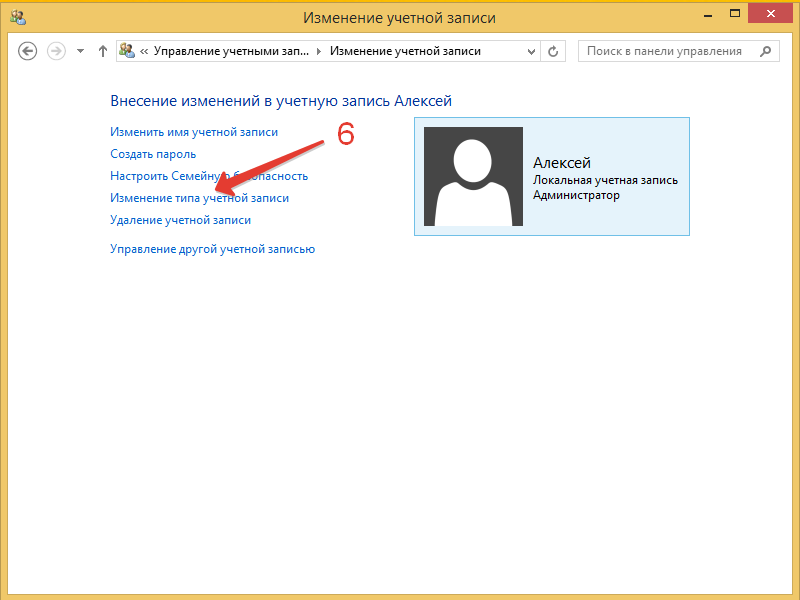Open Управление другой учетной записью link
This screenshot has width=800, height=600.
pyautogui.click(x=212, y=249)
